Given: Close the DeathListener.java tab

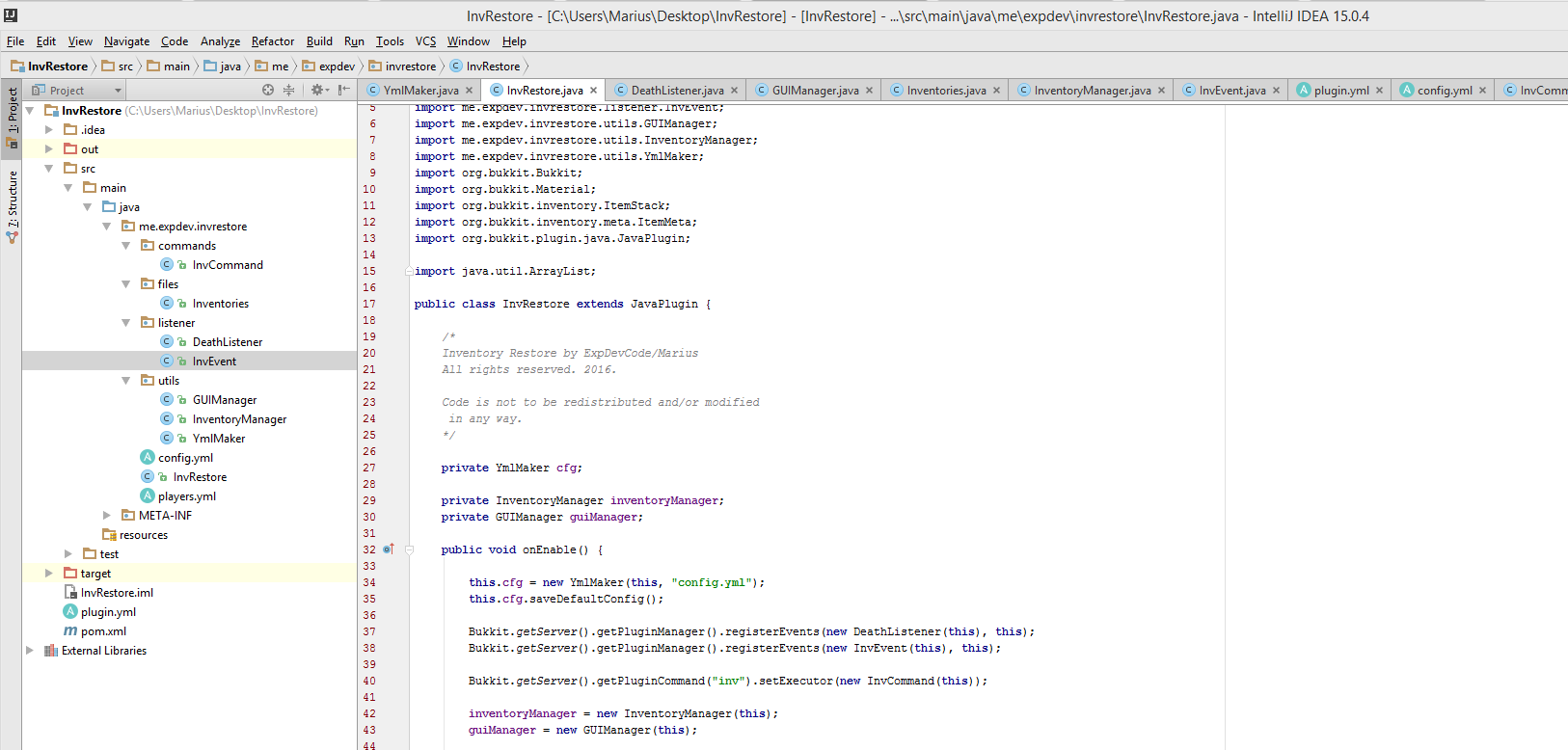Looking at the screenshot, I should click(734, 91).
